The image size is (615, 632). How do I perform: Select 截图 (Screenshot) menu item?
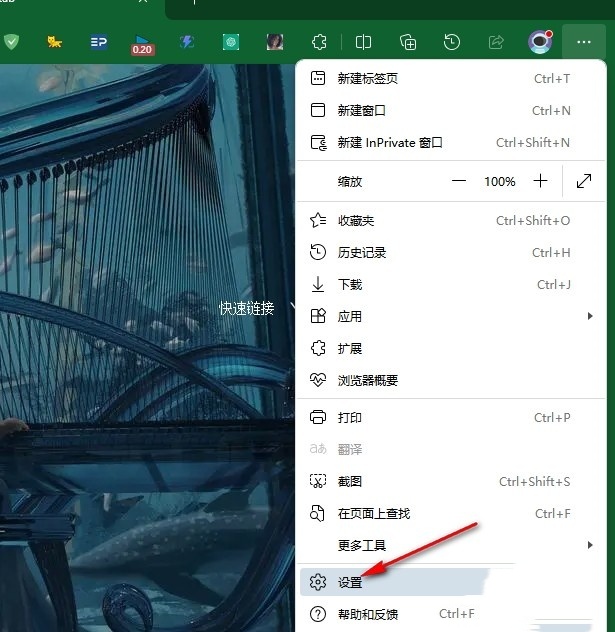coord(440,481)
